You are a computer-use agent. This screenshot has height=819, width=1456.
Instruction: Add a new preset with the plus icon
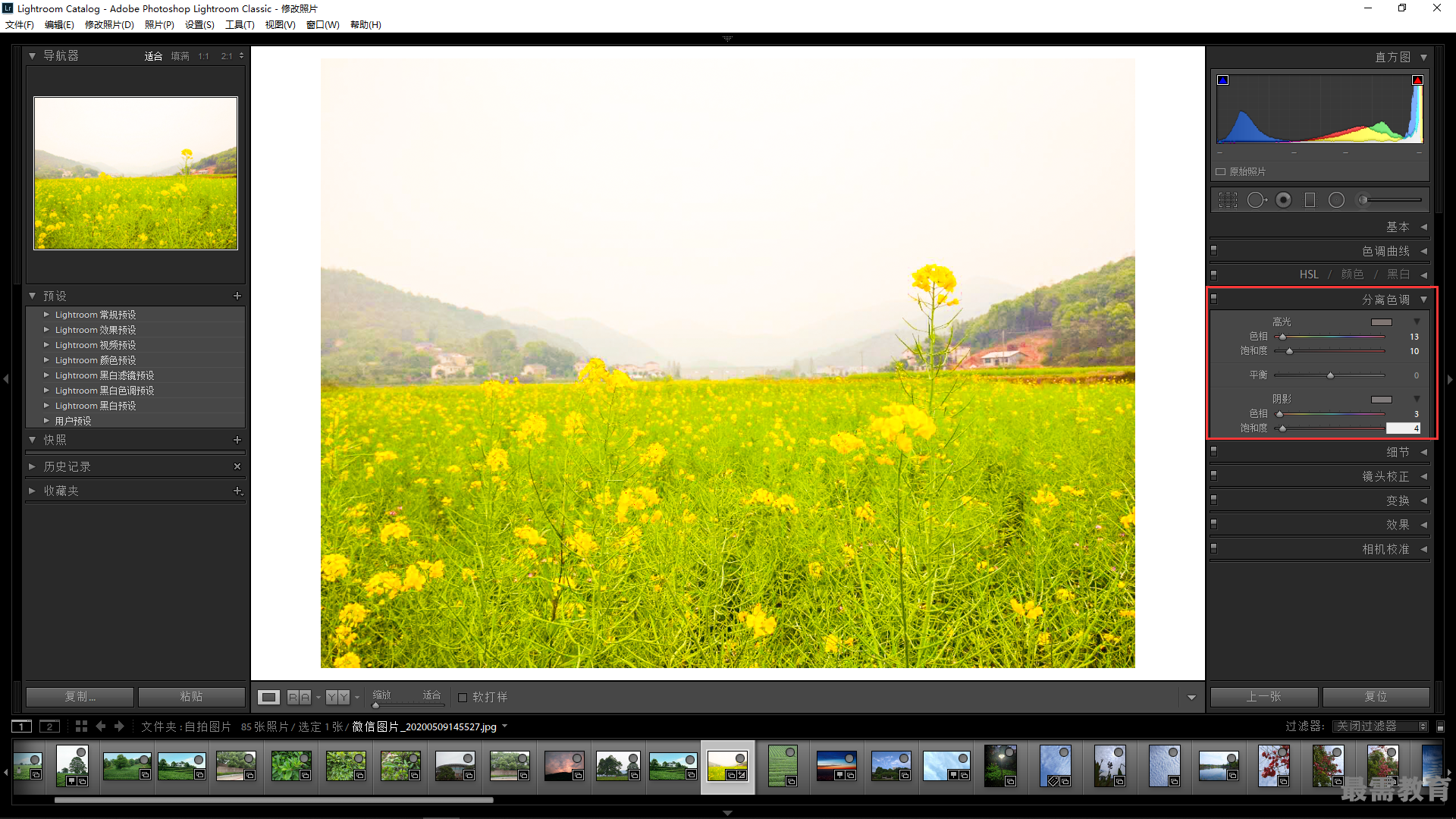(237, 296)
